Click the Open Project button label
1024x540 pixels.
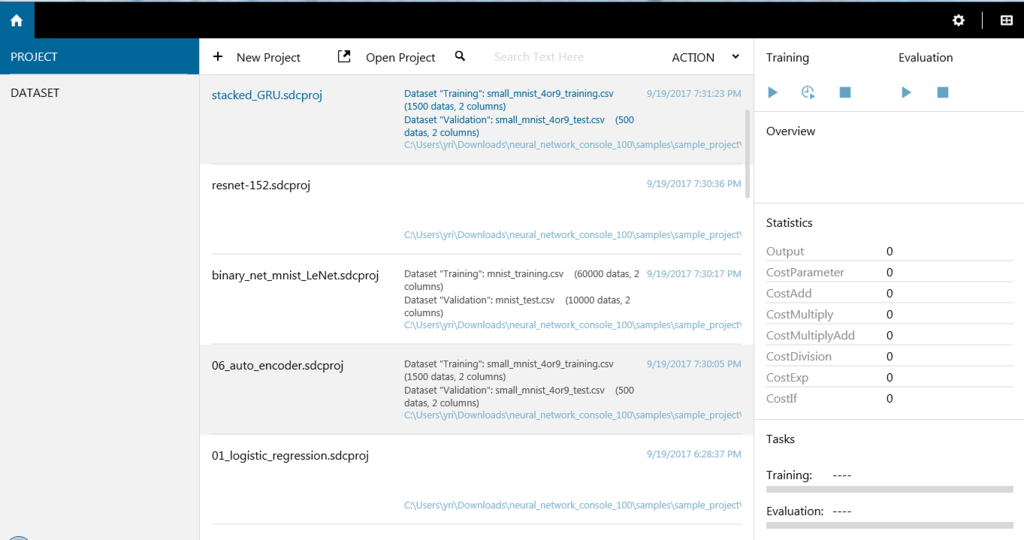pyautogui.click(x=400, y=57)
